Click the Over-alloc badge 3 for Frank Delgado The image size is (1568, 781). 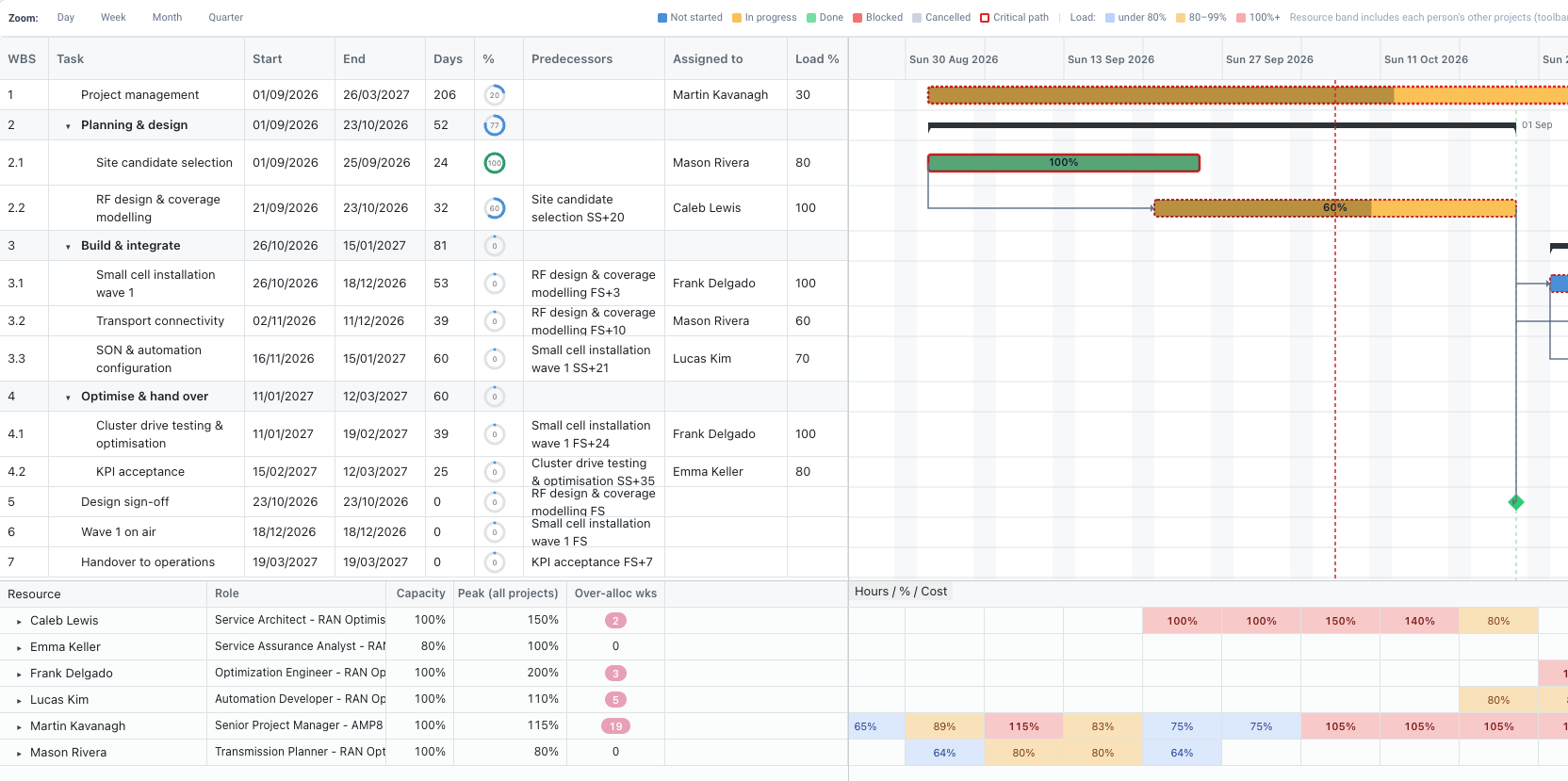(x=615, y=674)
